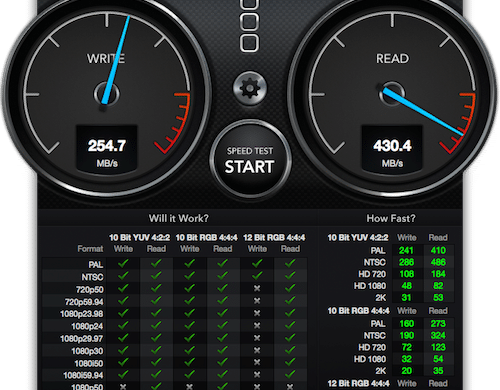Click the 241 PAL write value
The height and width of the screenshot is (390, 500).
click(x=406, y=250)
